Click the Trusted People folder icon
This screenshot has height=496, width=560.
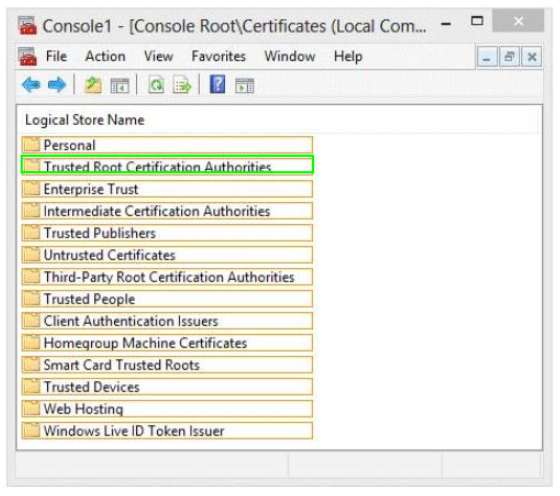31,299
